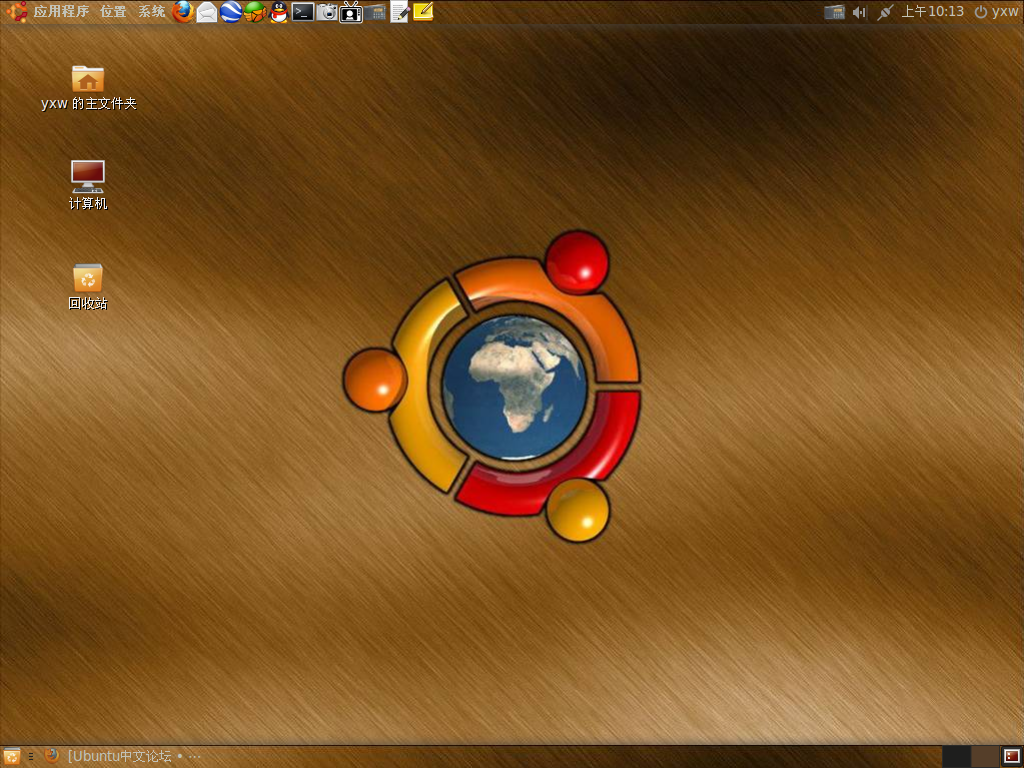Select the yxw 的主文件夹 home folder icon
This screenshot has width=1024, height=768.
[88, 88]
